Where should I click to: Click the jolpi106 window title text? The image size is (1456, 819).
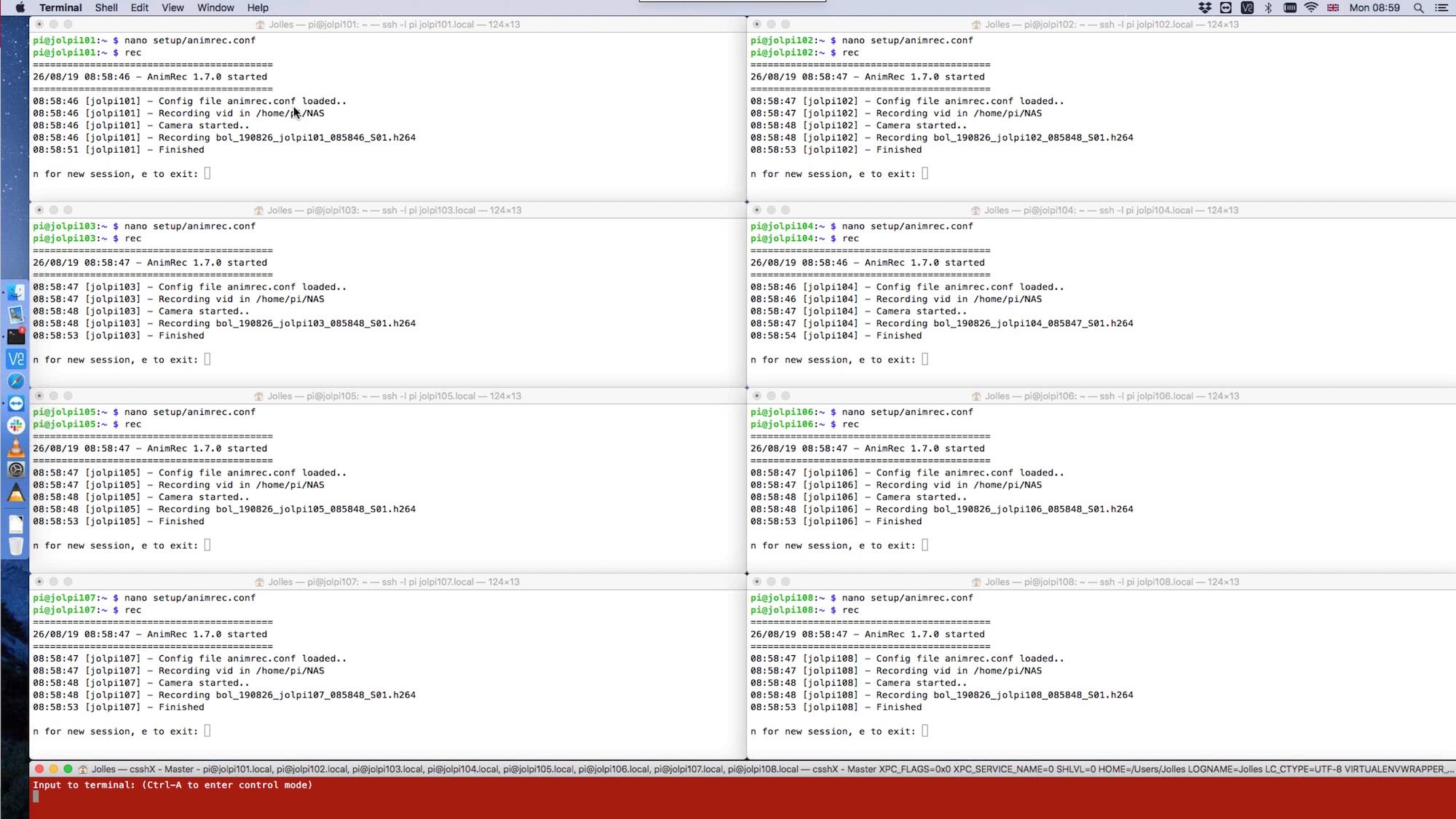1112,396
